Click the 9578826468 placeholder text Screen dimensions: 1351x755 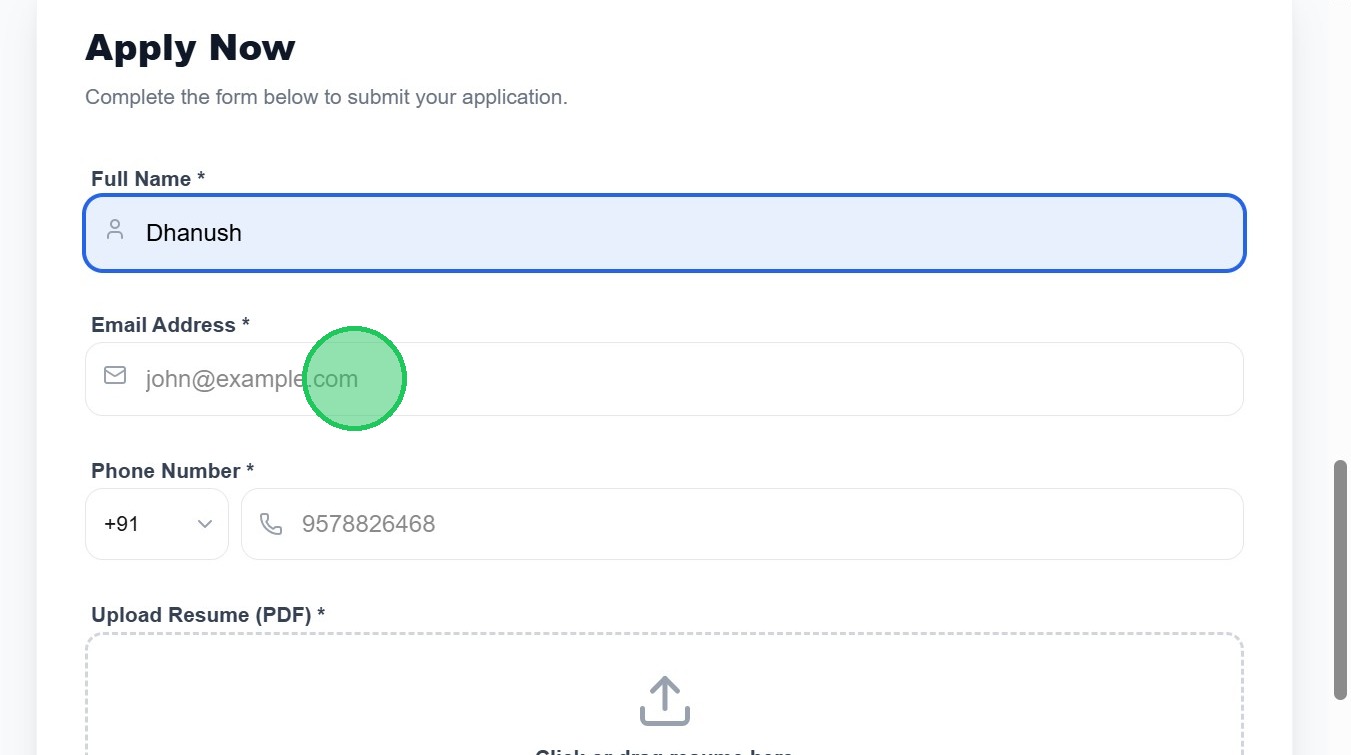368,524
